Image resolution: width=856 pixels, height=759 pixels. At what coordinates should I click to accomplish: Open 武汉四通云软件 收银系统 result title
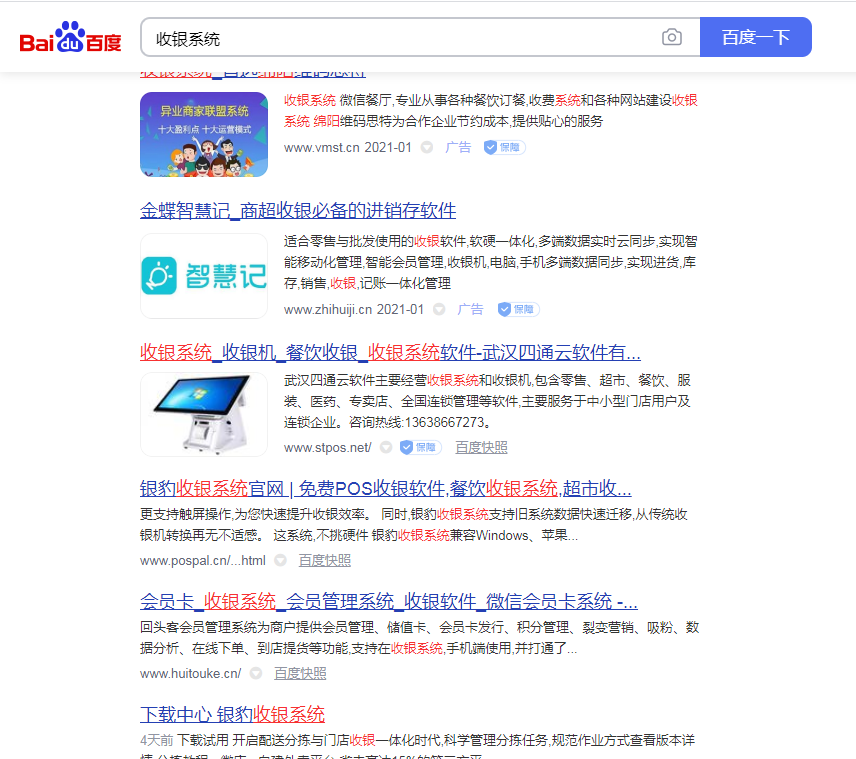click(390, 352)
